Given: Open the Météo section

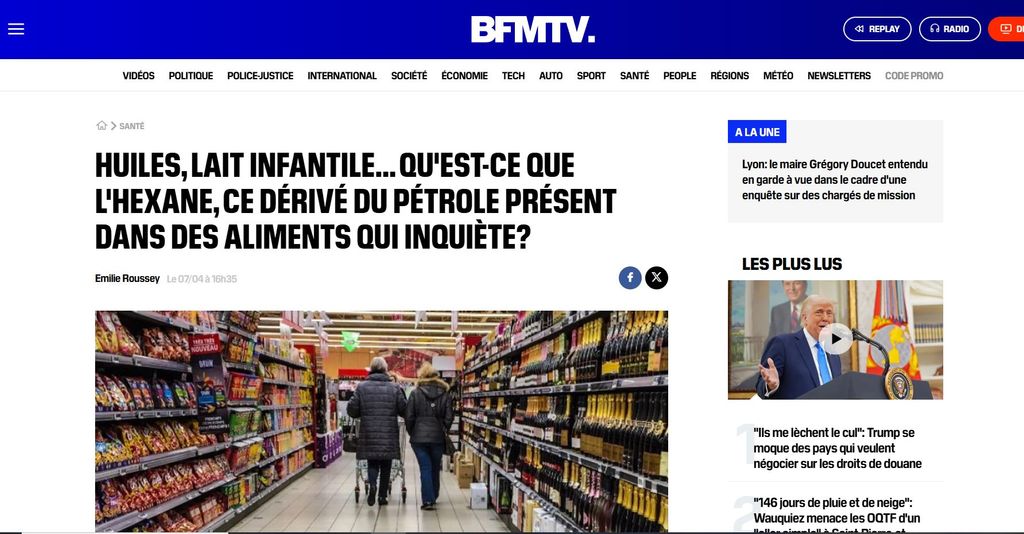Looking at the screenshot, I should [778, 76].
